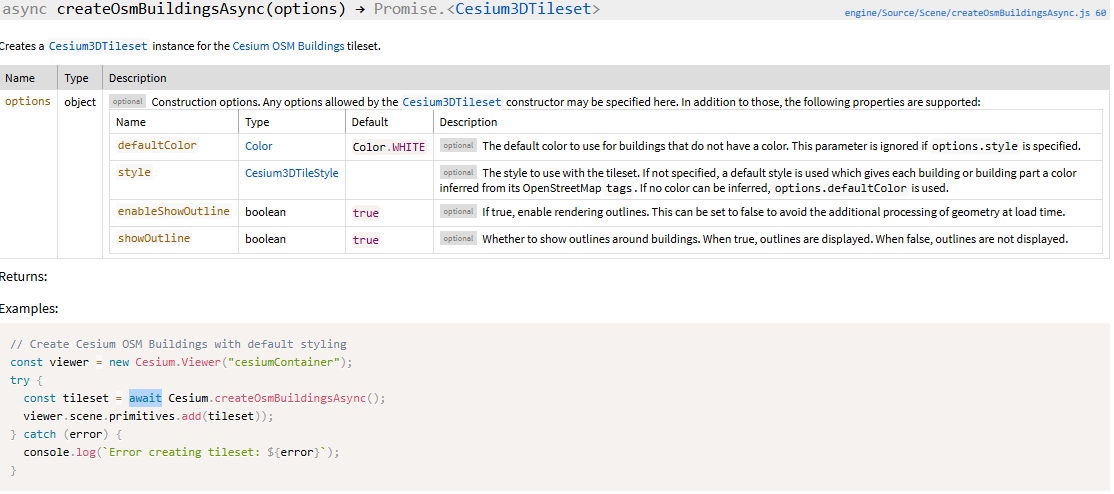Click the optional badge in defaultColor row
The image size is (1114, 494).
458,146
